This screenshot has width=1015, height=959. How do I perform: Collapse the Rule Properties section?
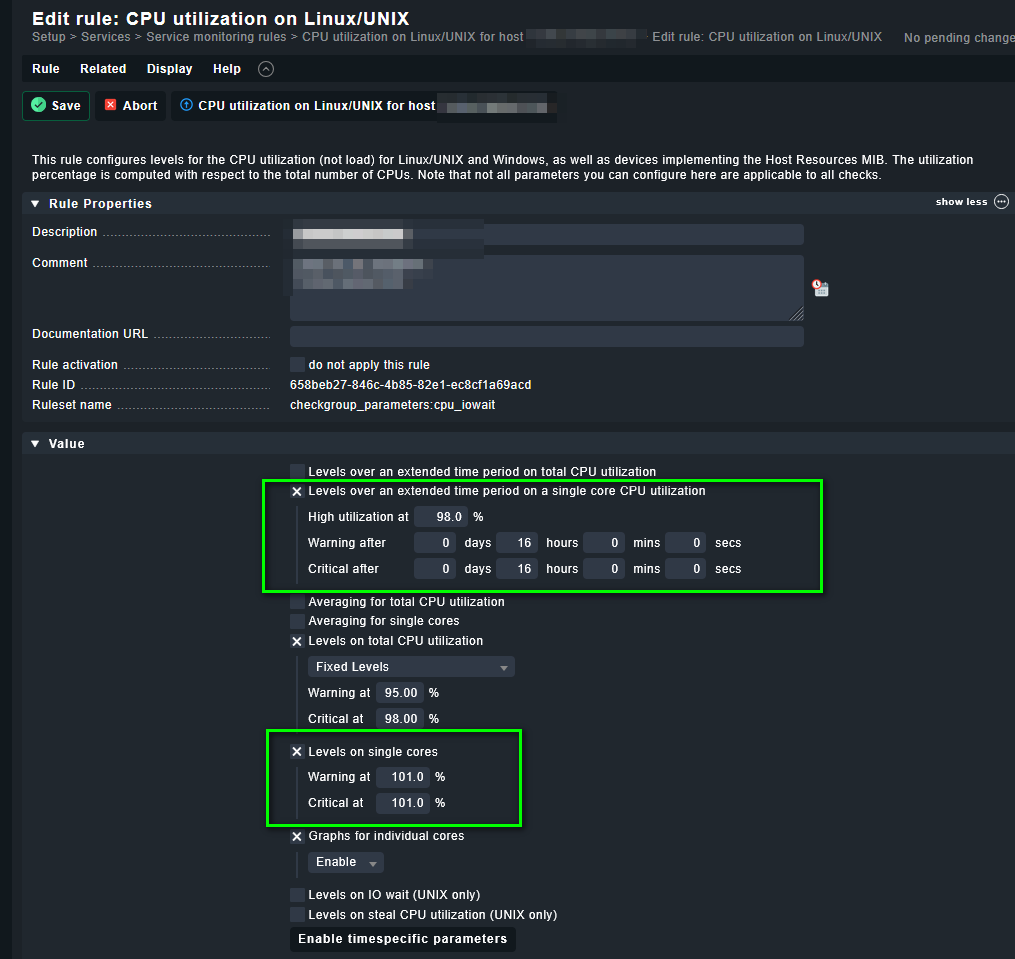36,204
